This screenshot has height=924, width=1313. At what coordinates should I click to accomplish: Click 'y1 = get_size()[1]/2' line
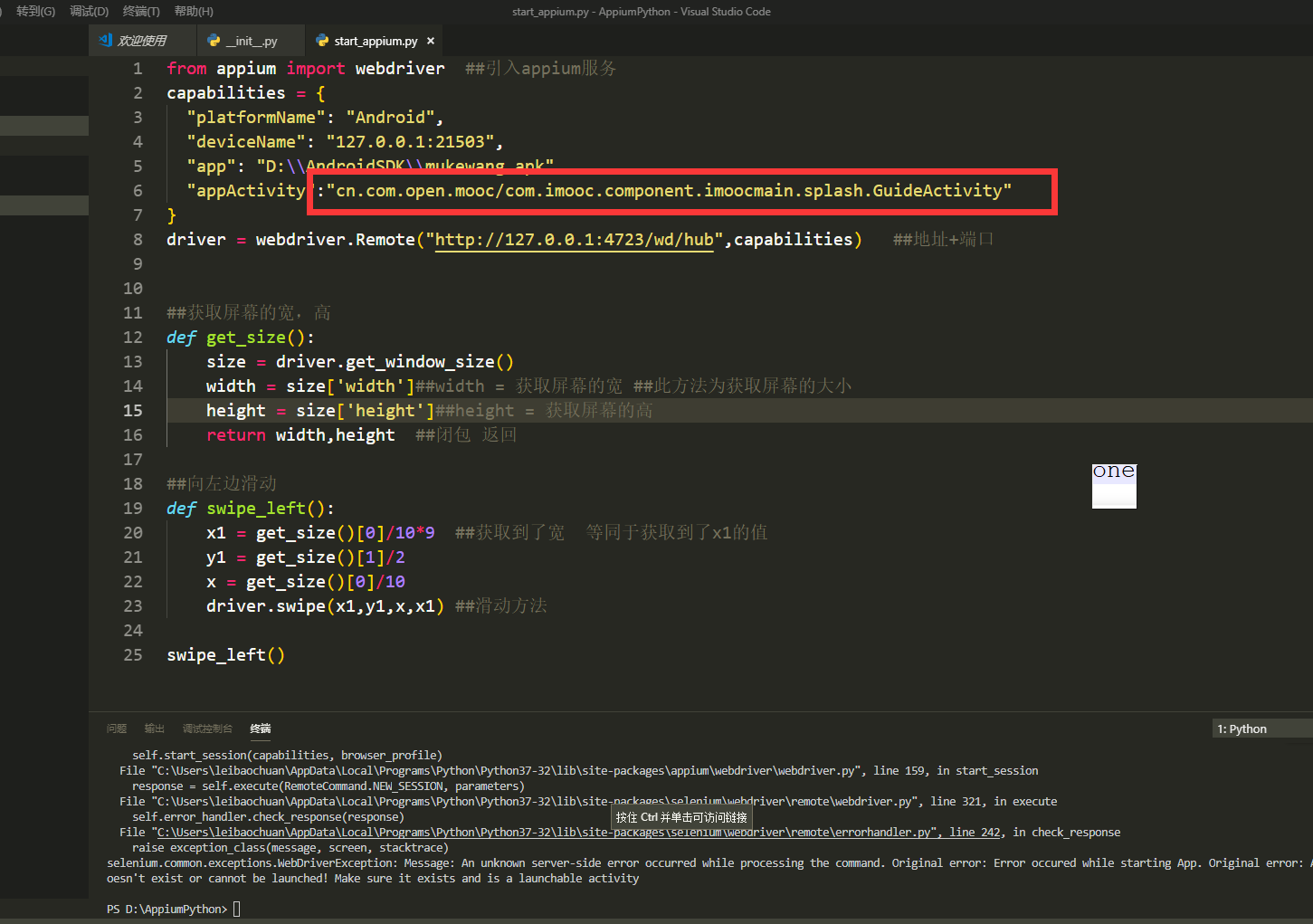tap(306, 557)
